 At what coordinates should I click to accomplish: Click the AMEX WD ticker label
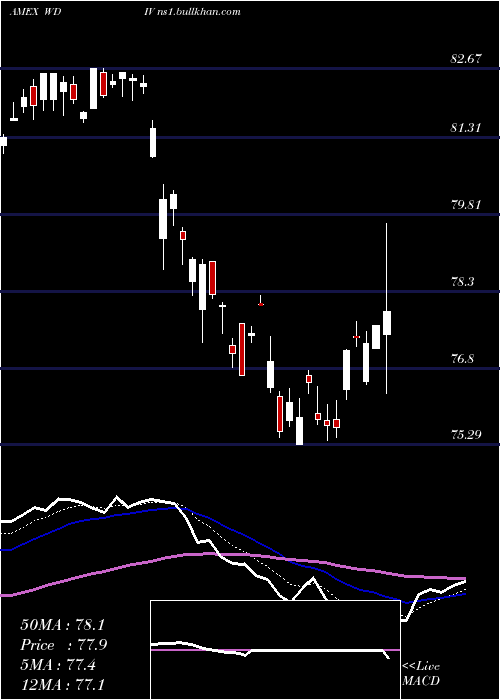point(35,12)
